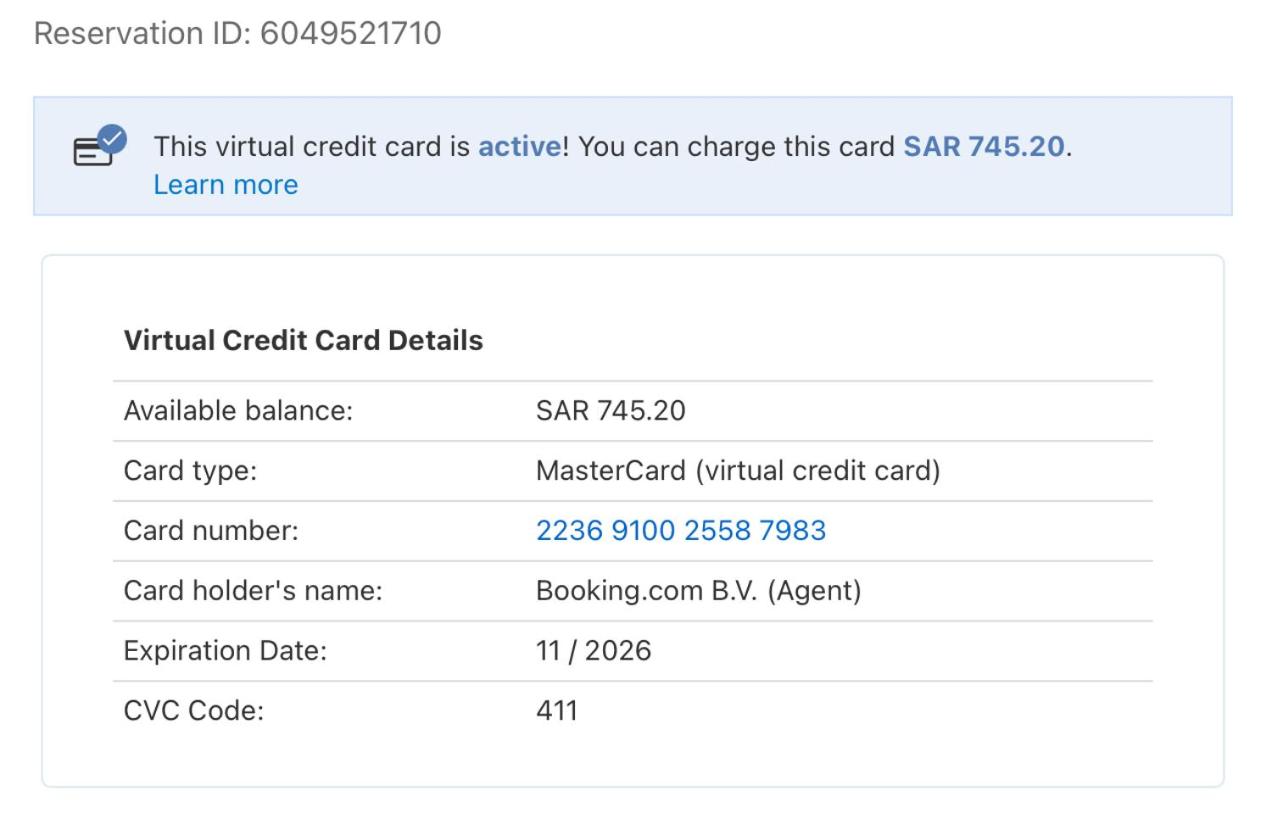This screenshot has width=1272, height=813.
Task: Click the bold 'active' status word
Action: pyautogui.click(x=519, y=147)
